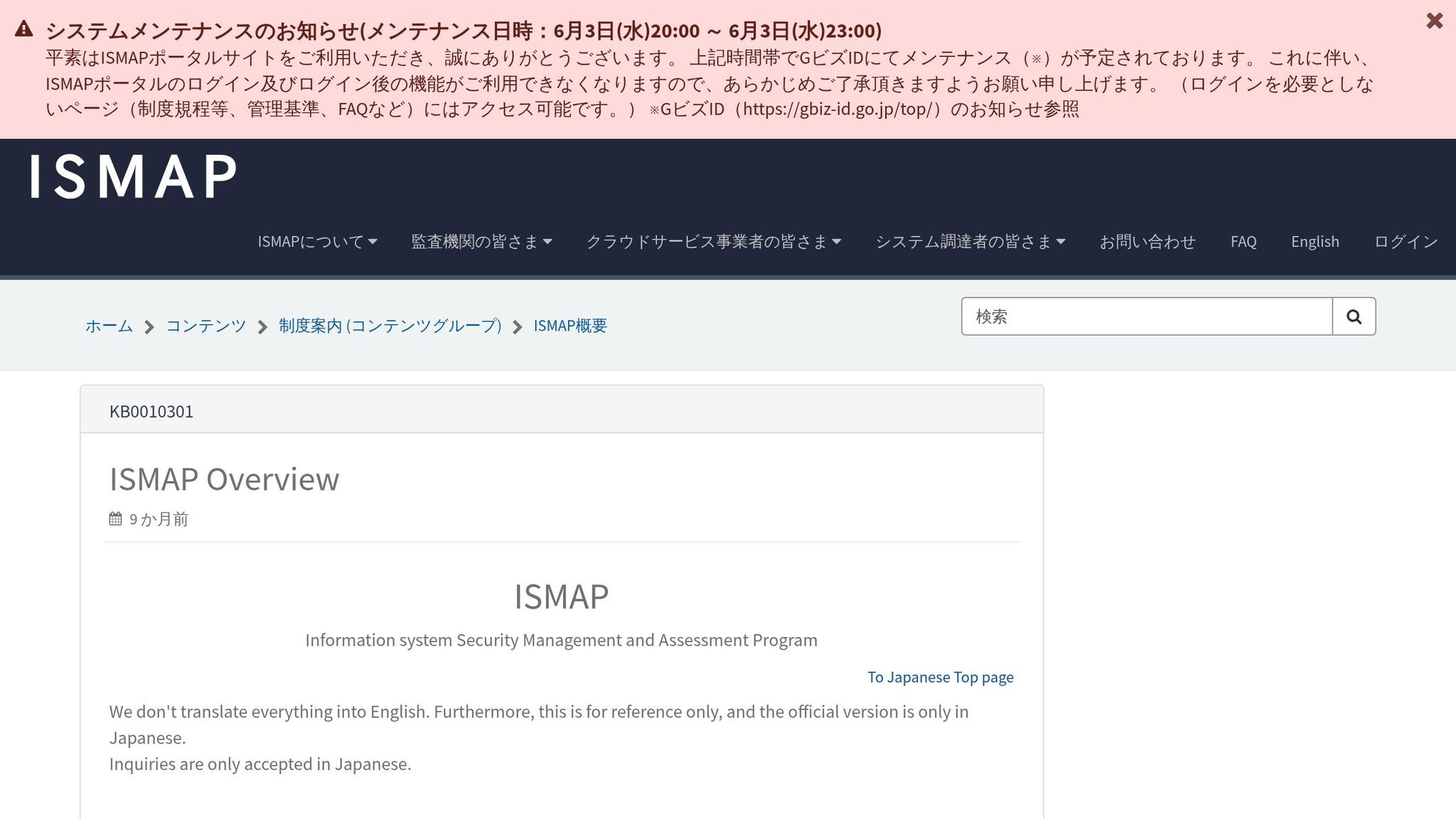Click the centered ISMAP article title
Image resolution: width=1456 pixels, height=819 pixels.
point(562,596)
